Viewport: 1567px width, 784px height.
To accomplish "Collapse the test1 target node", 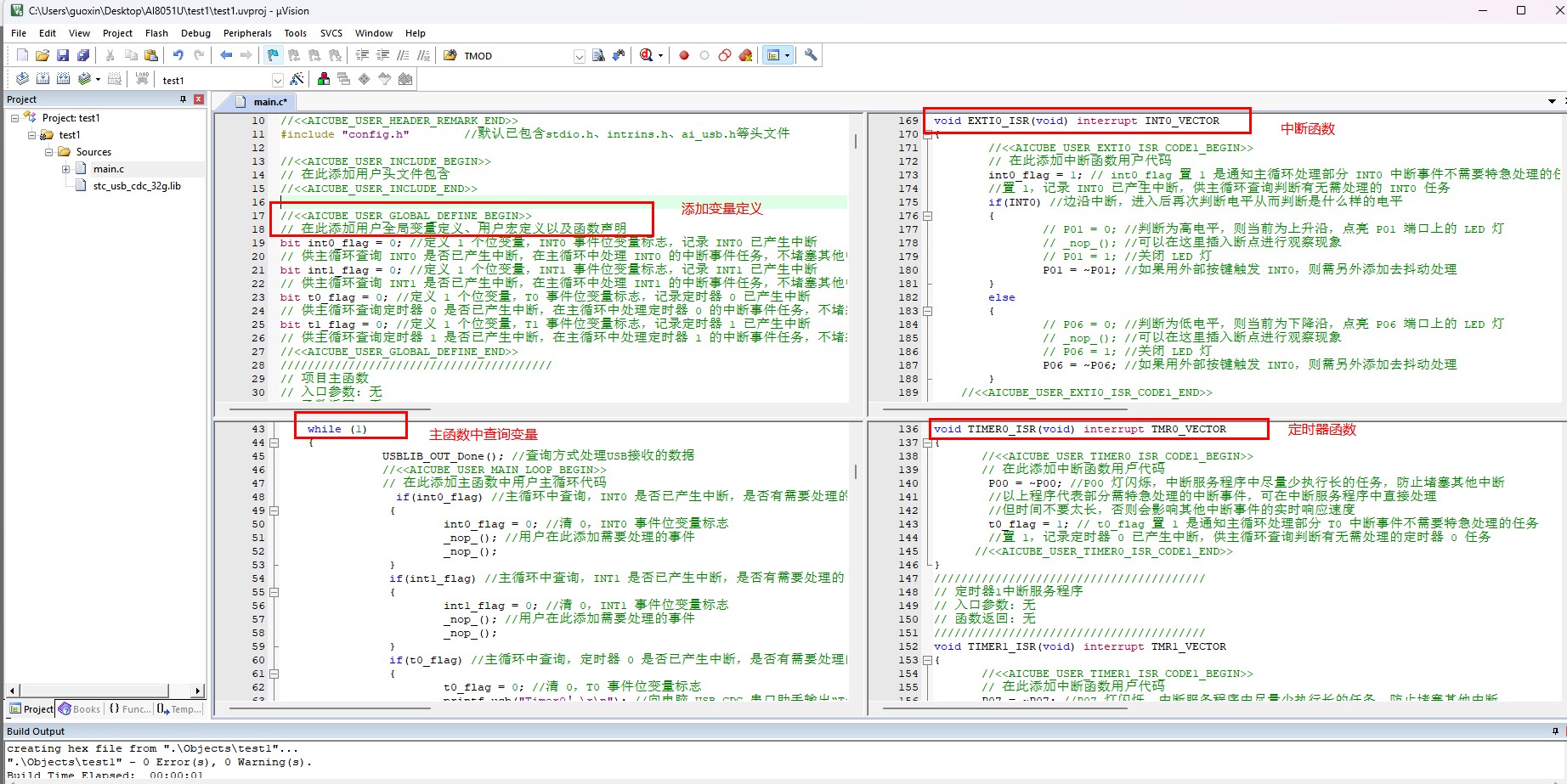I will 31,135.
